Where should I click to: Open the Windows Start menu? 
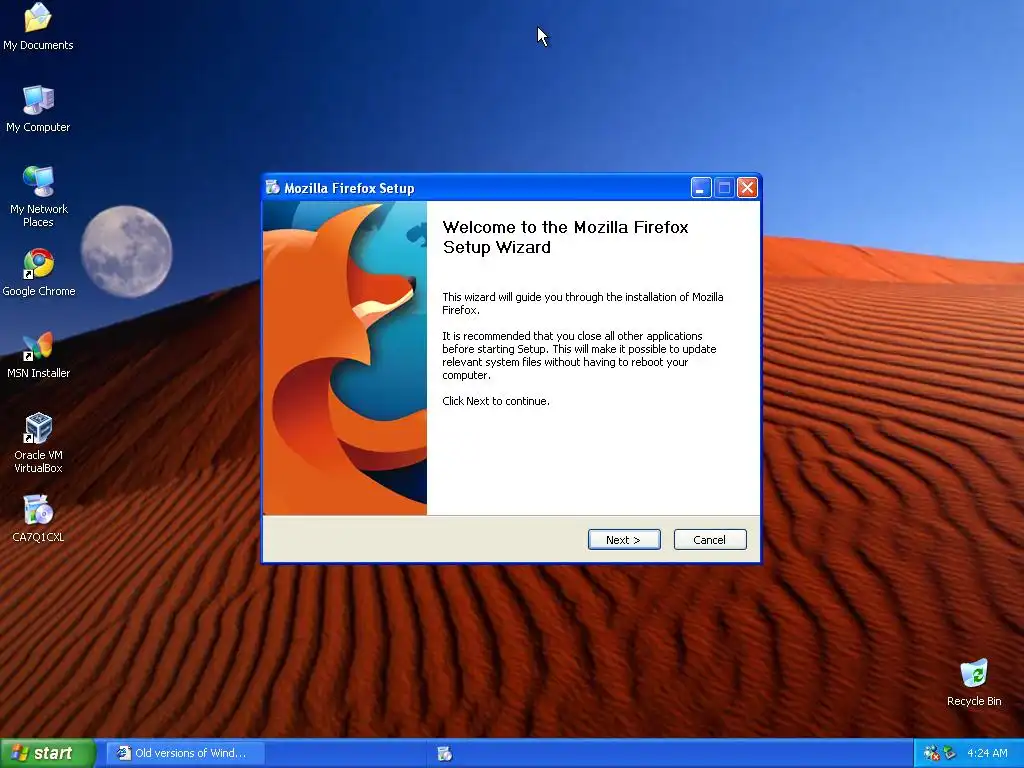pos(47,753)
